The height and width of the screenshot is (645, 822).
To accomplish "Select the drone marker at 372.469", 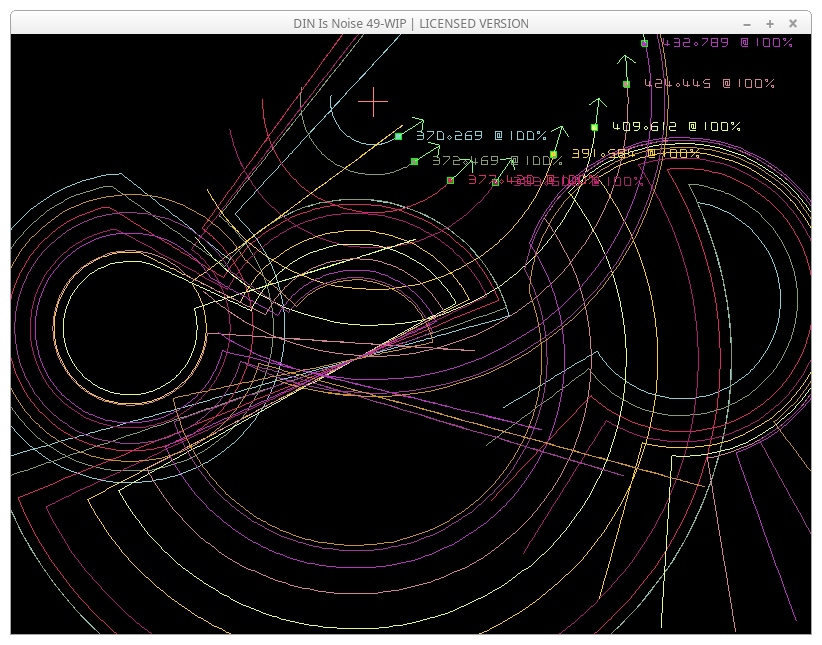I will point(415,162).
